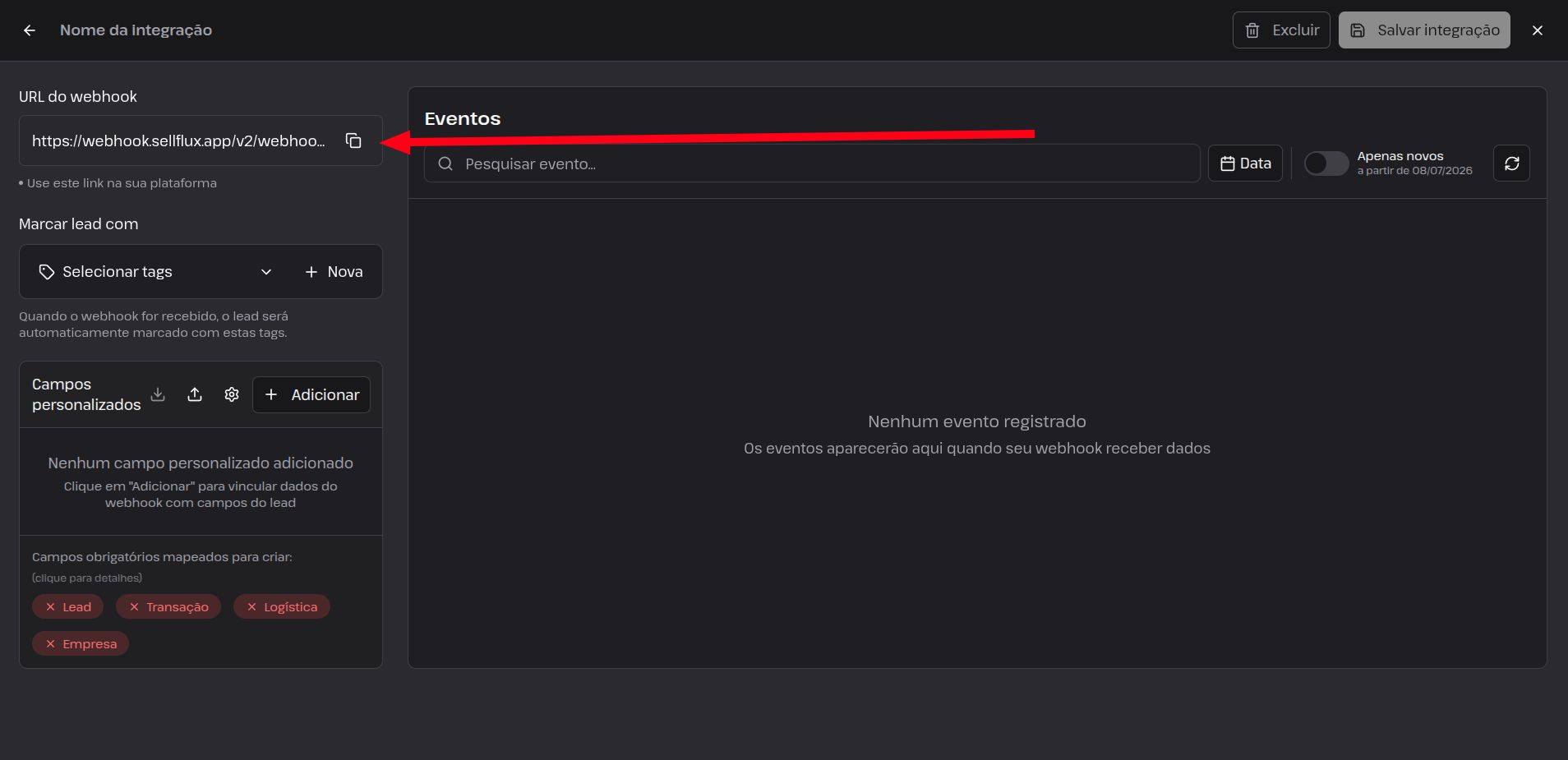
Task: Toggle the Apenas novos switch
Action: click(1326, 164)
